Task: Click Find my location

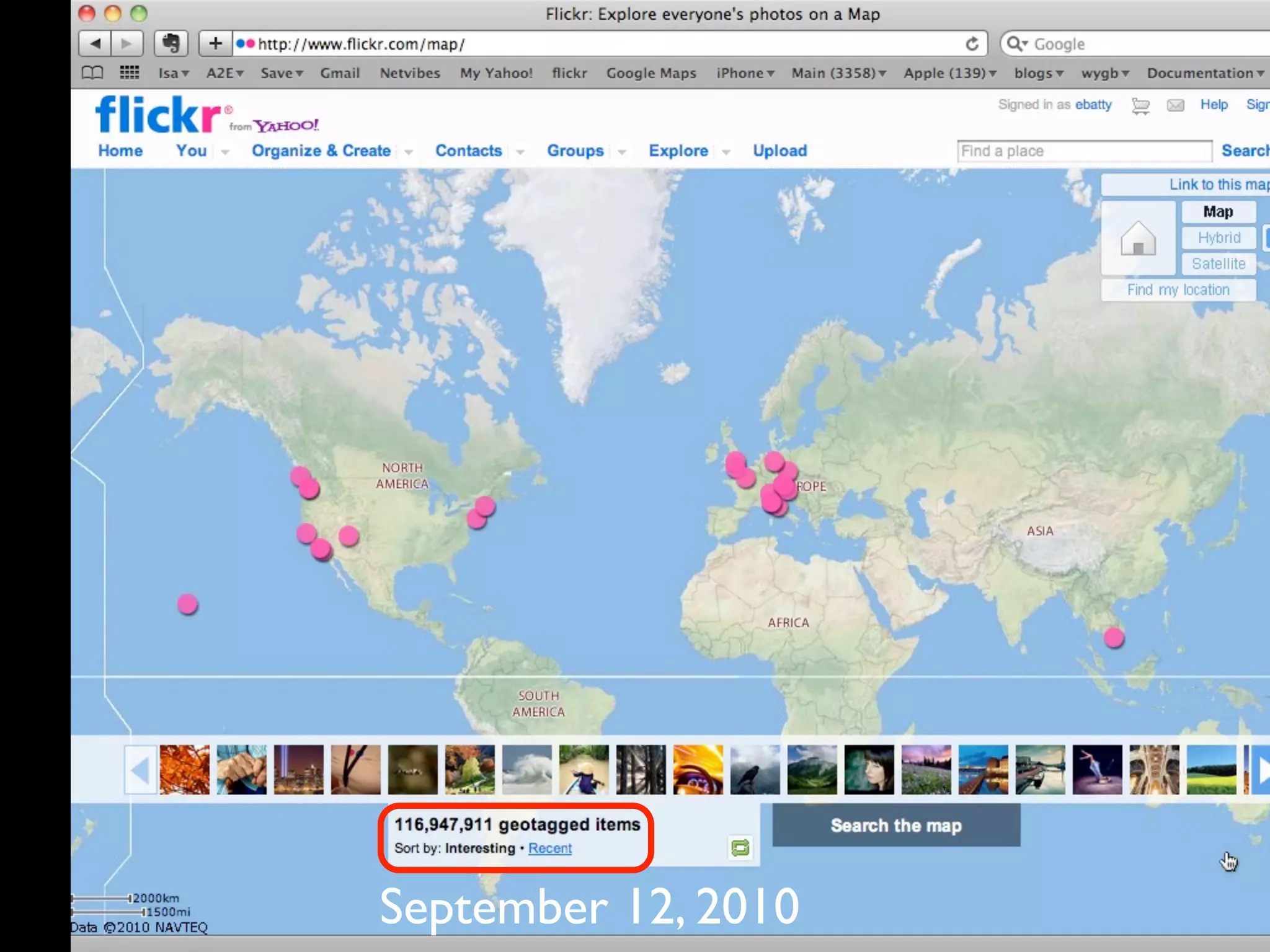Action: pyautogui.click(x=1178, y=290)
